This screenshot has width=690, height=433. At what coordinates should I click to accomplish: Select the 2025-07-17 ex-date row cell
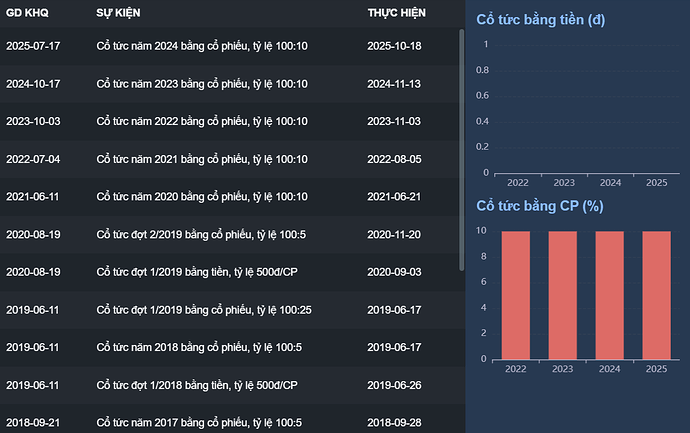33,46
